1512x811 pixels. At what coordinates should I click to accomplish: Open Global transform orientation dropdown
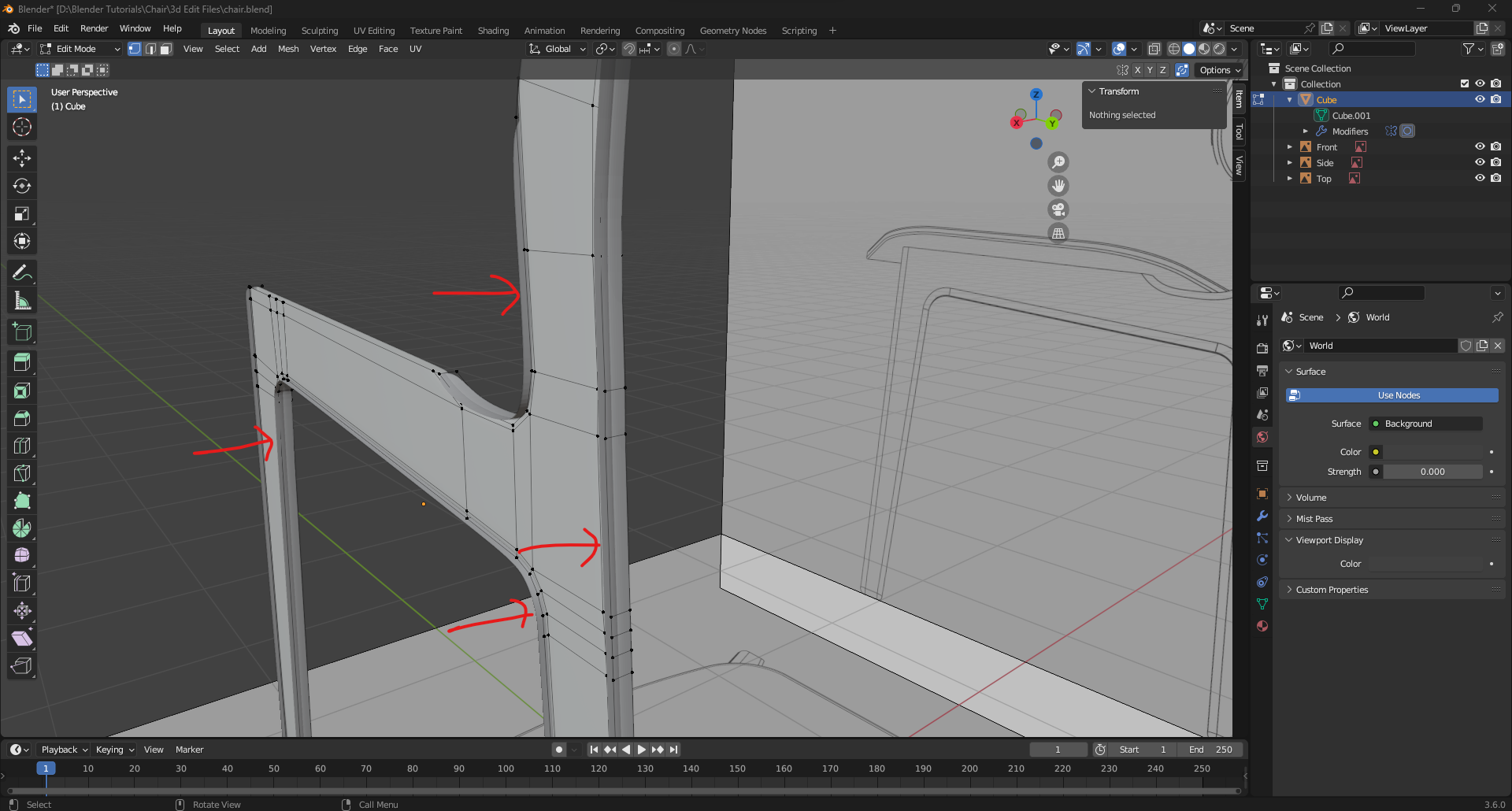(558, 49)
